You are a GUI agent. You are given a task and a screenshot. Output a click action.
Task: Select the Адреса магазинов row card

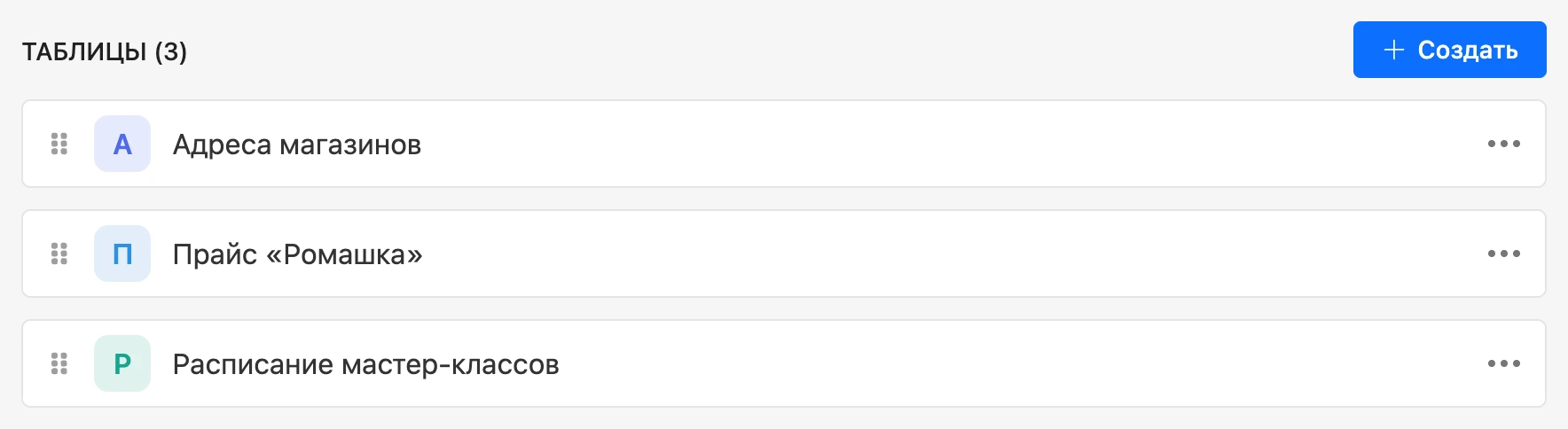(x=784, y=144)
